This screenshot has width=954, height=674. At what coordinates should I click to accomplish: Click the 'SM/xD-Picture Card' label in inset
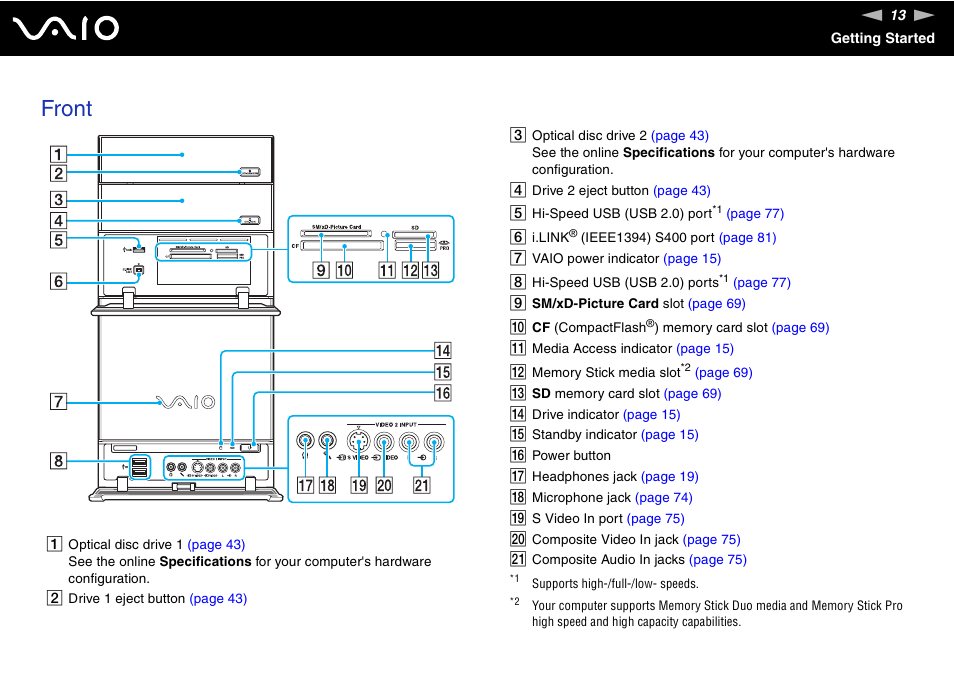pos(336,227)
